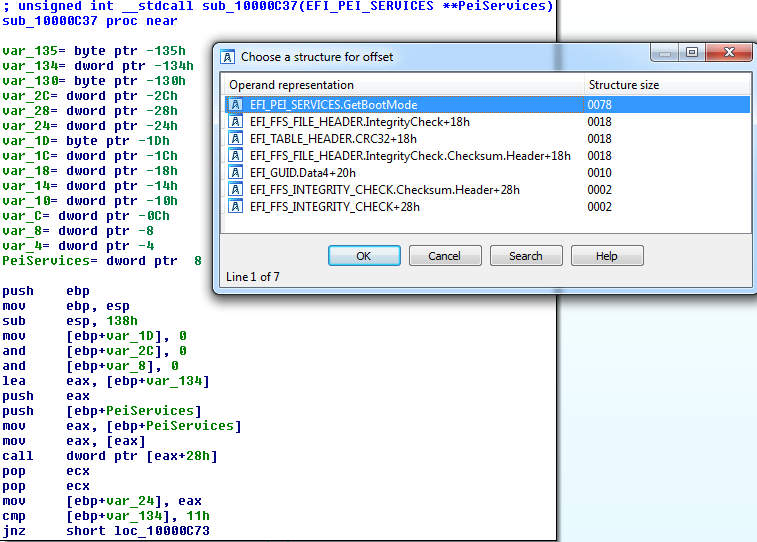Image resolution: width=757 pixels, height=542 pixels.
Task: Click PeiServices in the push instruction
Action: (x=150, y=411)
